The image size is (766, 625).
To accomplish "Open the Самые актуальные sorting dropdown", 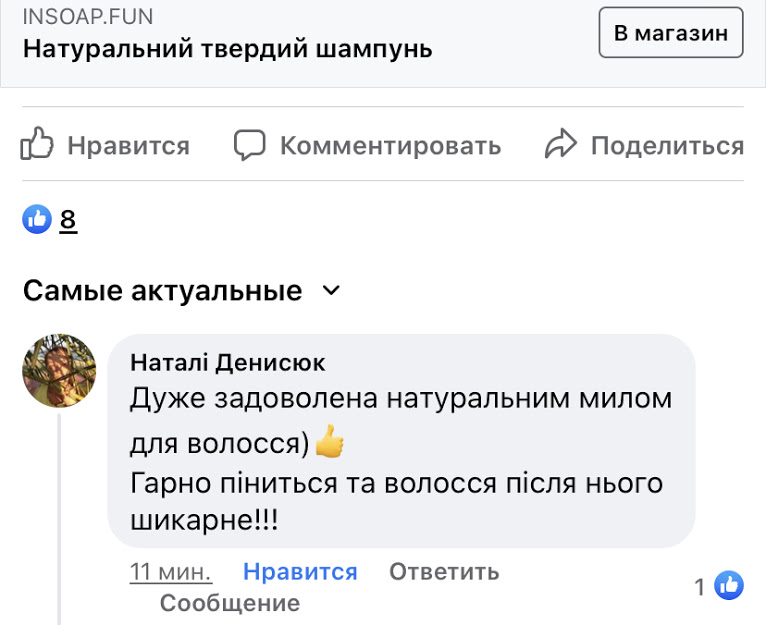I will coord(163,291).
